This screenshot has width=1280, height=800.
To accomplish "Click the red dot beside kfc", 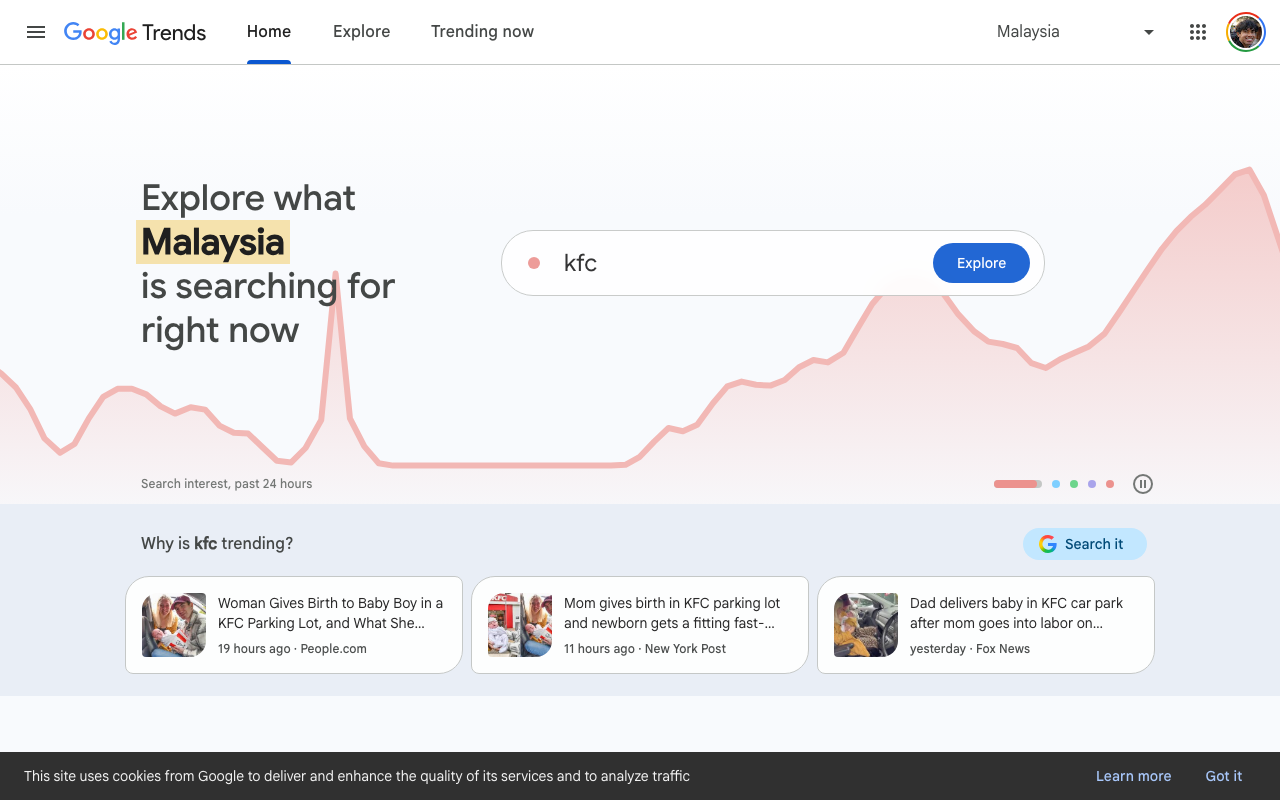I will pyautogui.click(x=534, y=263).
